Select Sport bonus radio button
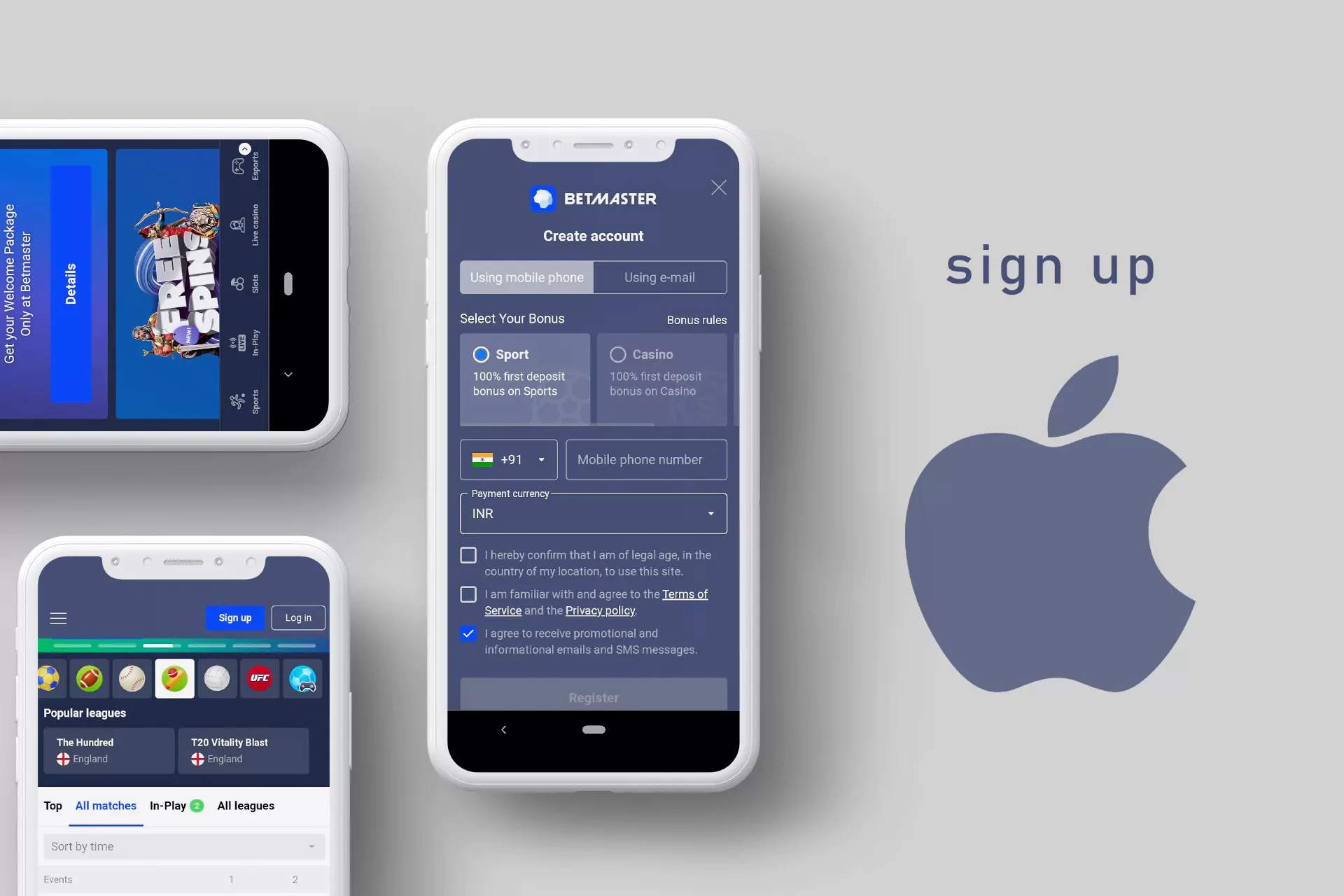 point(481,354)
